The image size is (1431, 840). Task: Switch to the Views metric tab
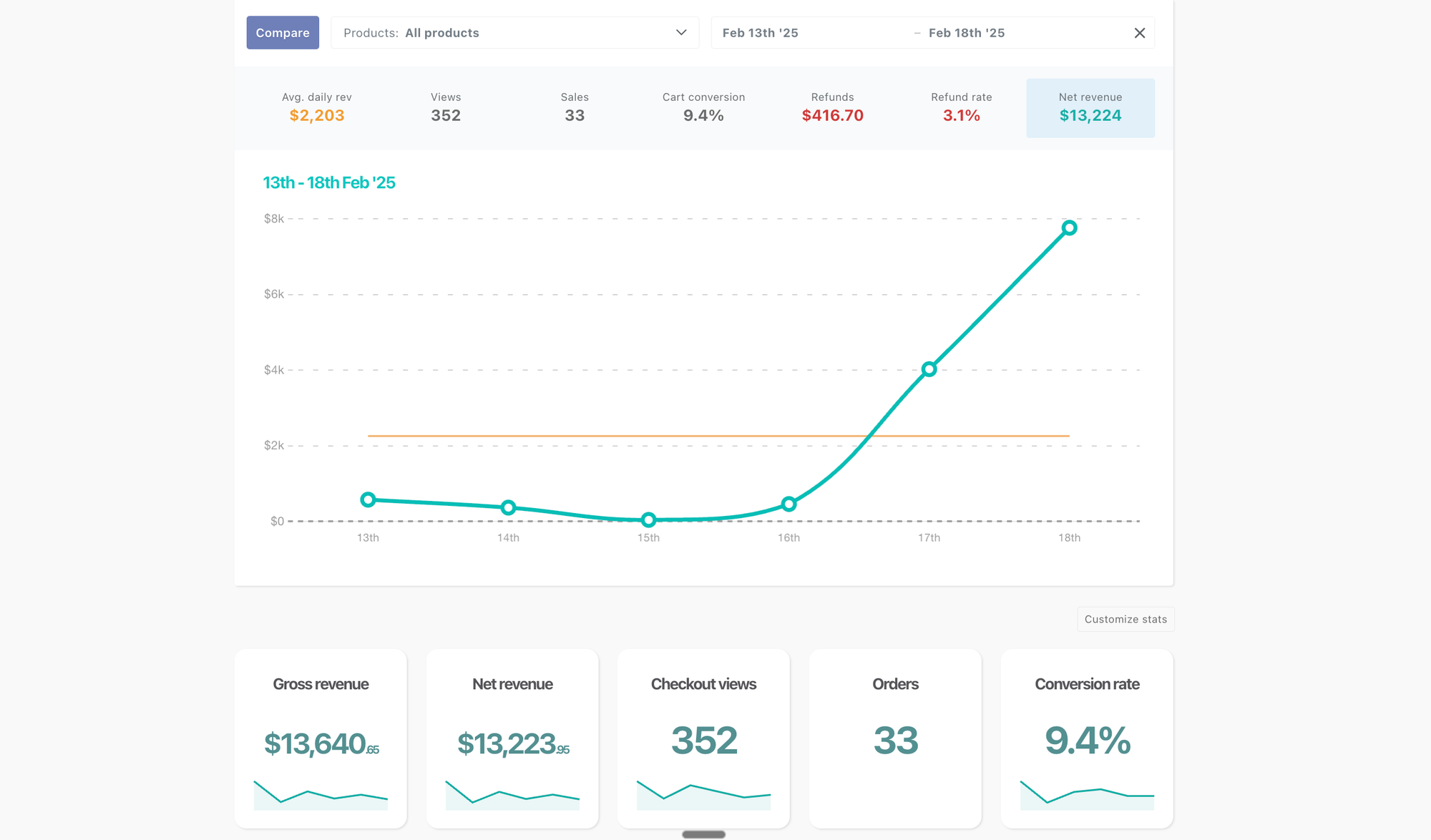pos(445,107)
